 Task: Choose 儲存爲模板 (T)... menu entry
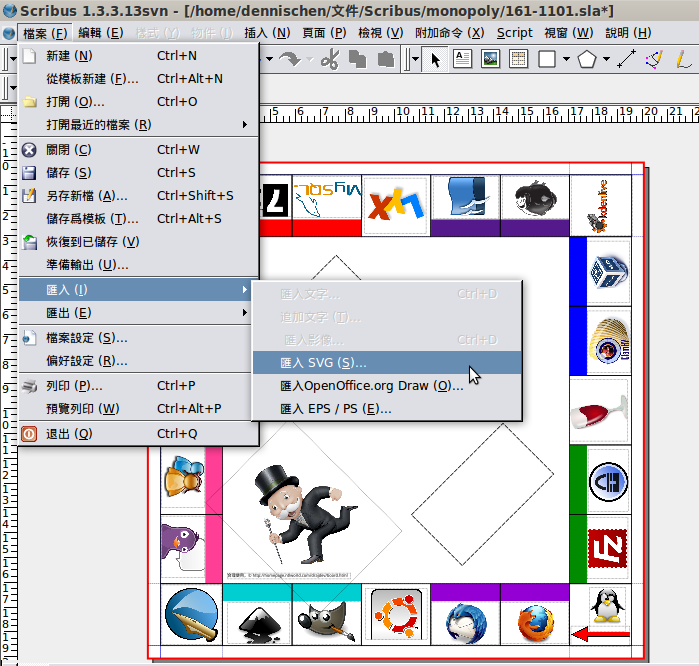(x=138, y=219)
